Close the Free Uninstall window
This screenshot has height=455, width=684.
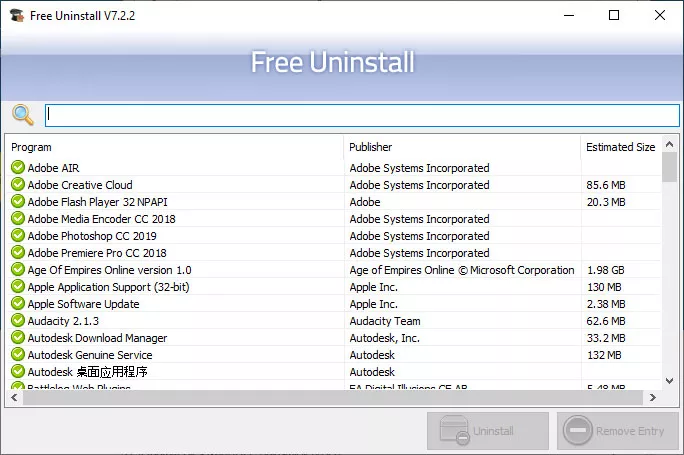(x=660, y=15)
